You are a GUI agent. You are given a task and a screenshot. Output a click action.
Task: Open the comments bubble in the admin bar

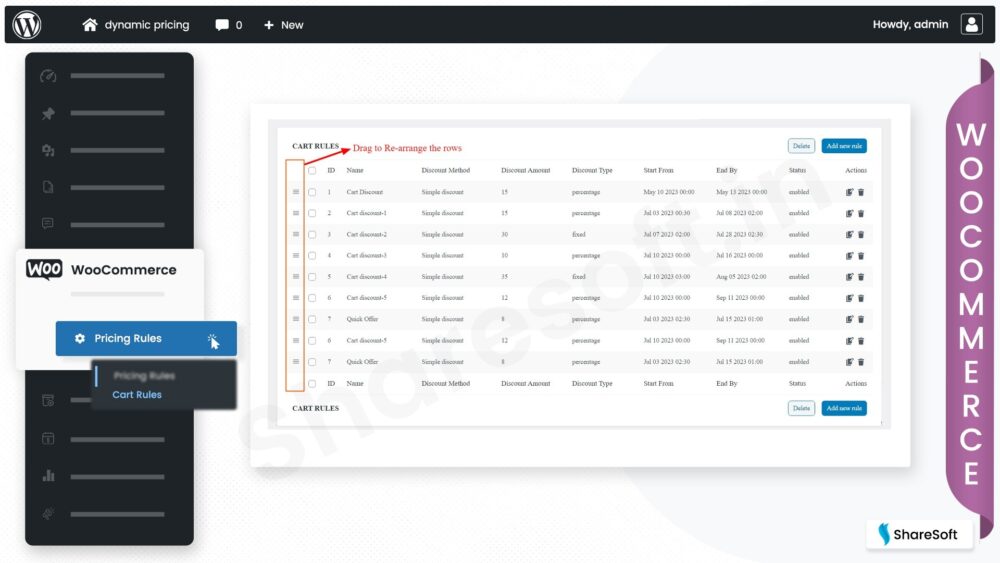228,25
